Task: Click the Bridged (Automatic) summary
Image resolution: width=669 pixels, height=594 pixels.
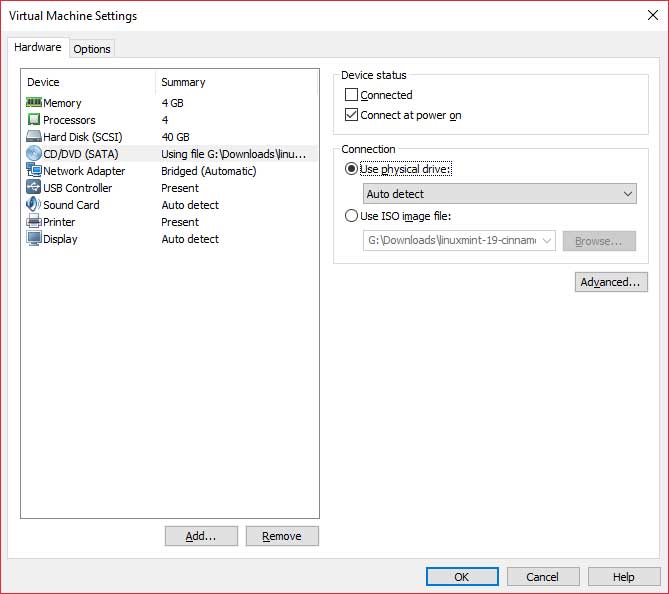Action: 209,171
